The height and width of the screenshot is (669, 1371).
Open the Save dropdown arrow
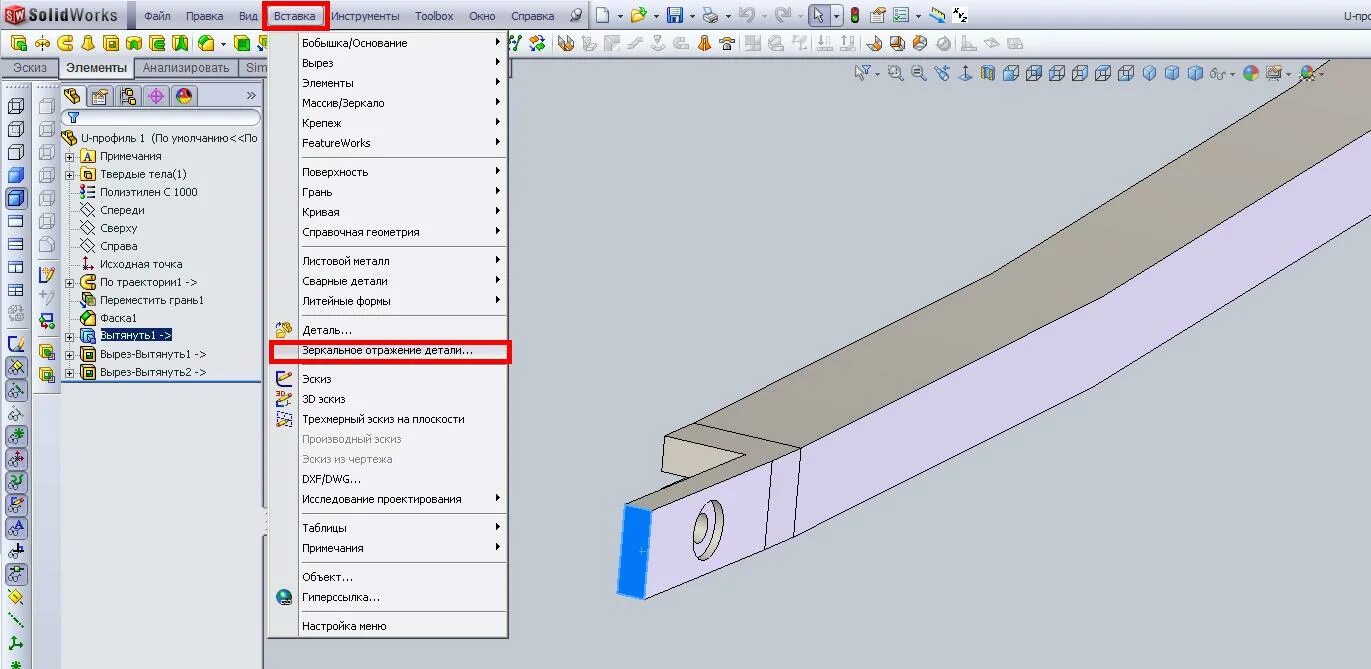click(x=692, y=16)
